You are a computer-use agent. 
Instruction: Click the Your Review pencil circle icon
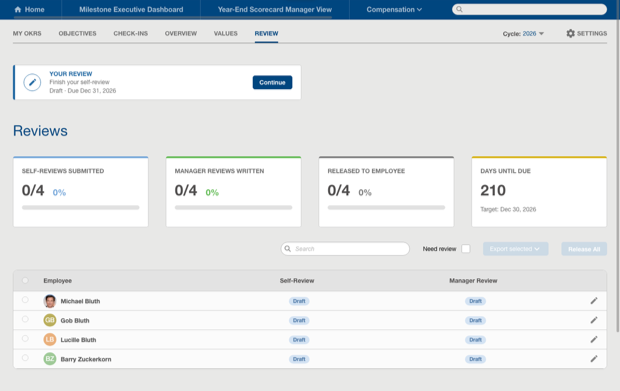[32, 82]
